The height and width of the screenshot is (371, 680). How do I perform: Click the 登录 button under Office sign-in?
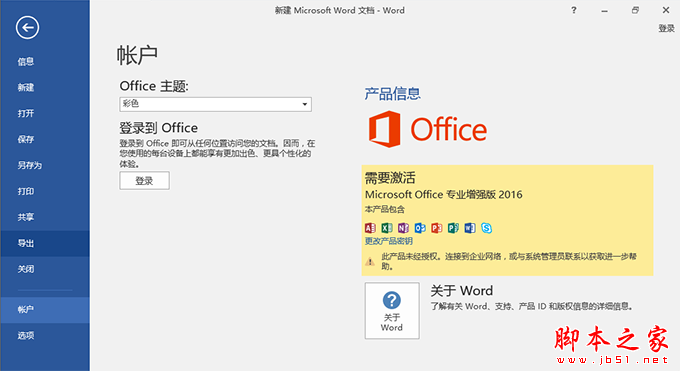[144, 181]
